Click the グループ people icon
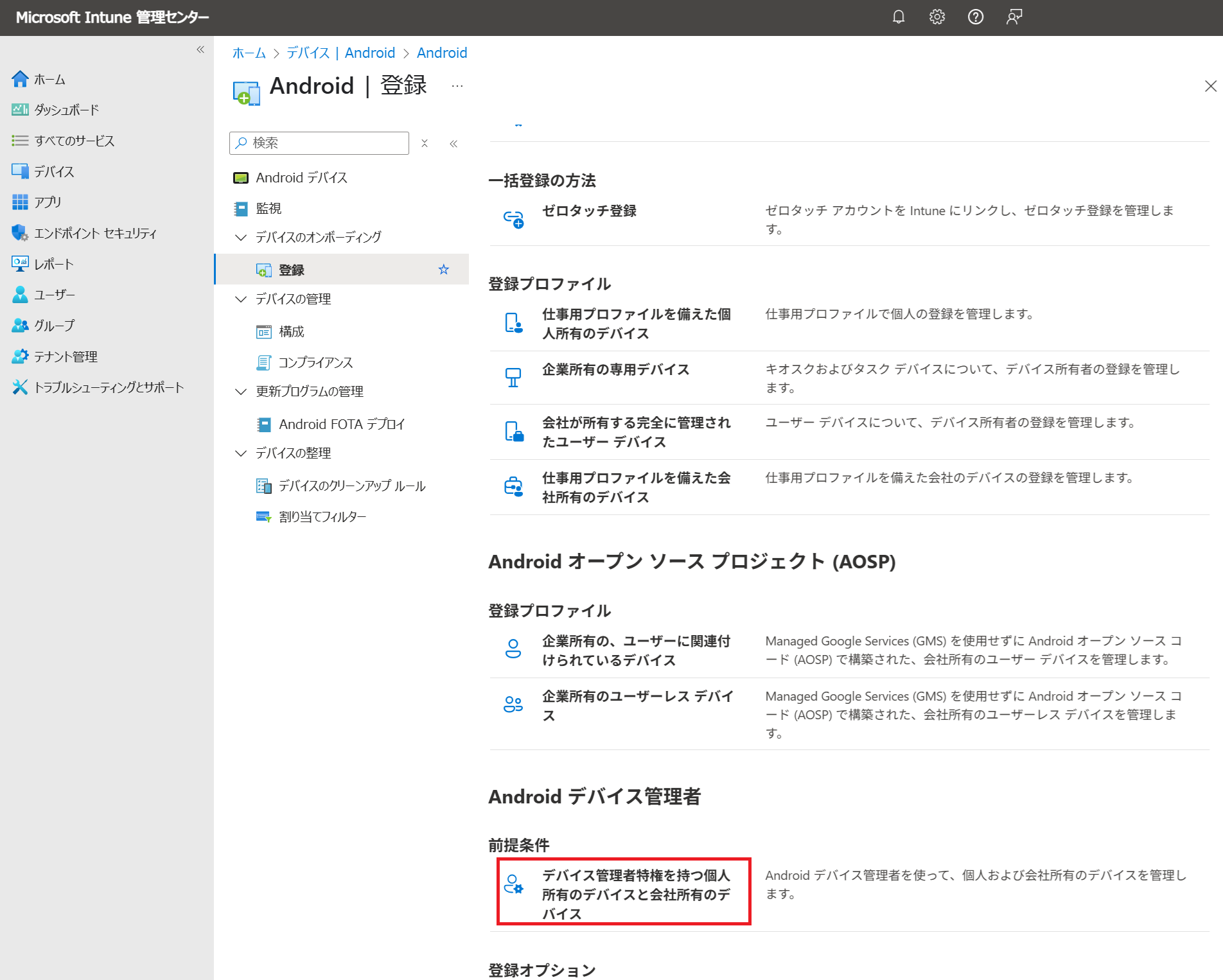1223x980 pixels. 20,326
